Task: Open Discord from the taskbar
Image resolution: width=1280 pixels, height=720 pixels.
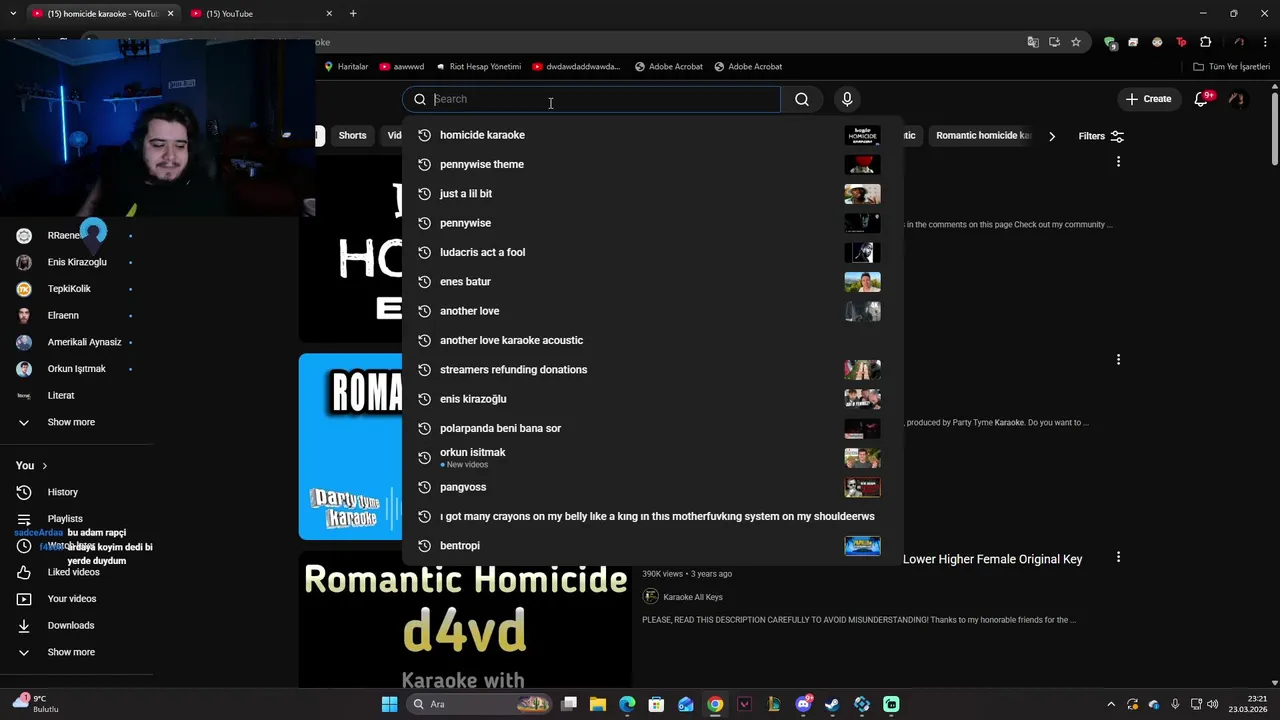Action: tap(803, 704)
